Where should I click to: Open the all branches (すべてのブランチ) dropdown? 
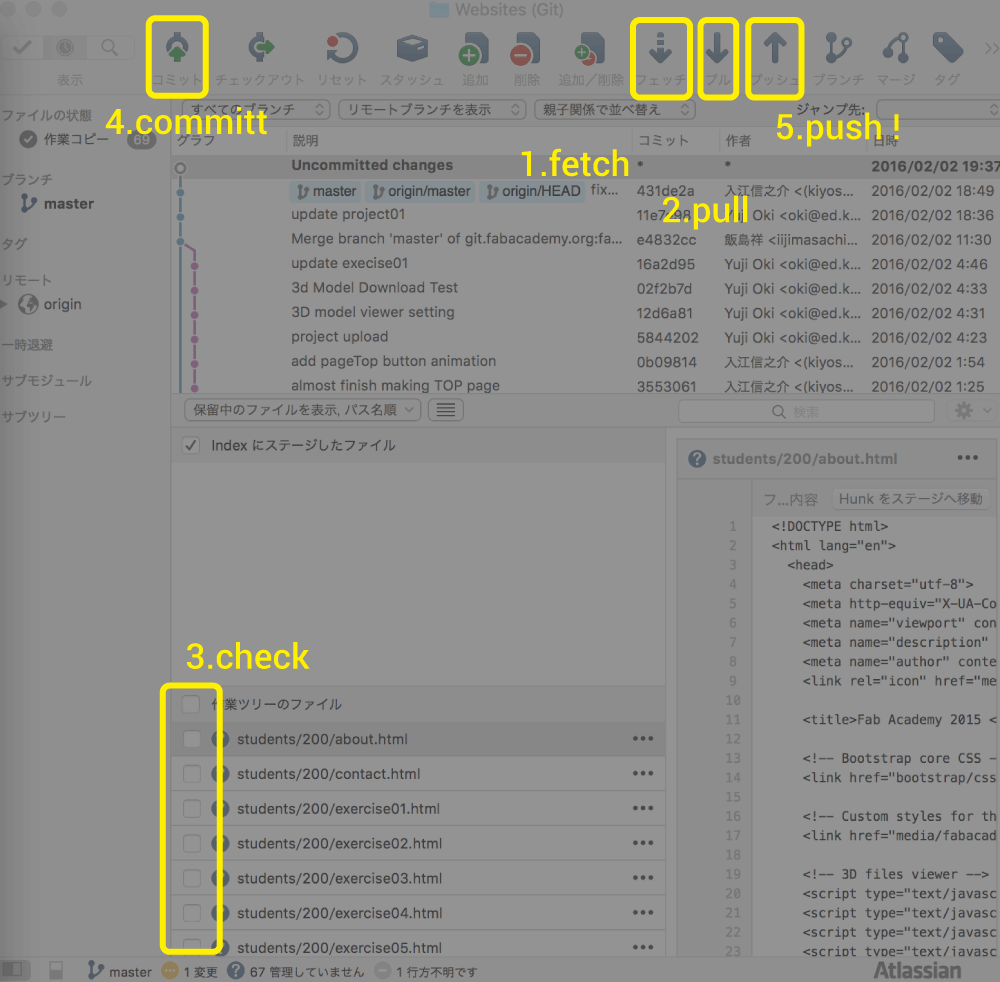(256, 110)
